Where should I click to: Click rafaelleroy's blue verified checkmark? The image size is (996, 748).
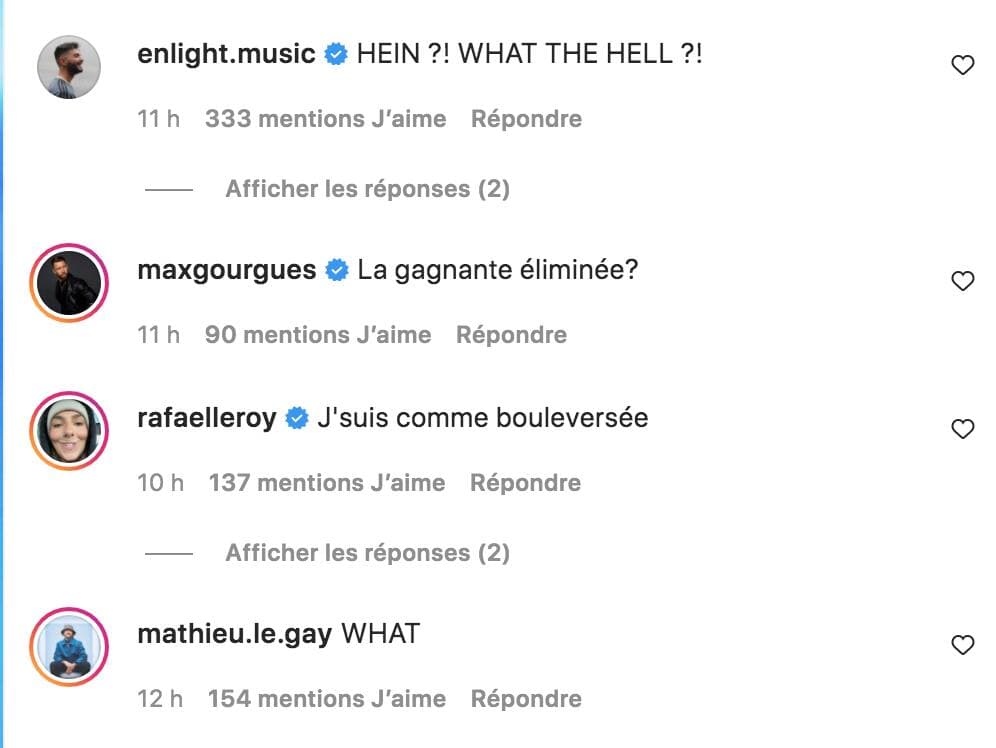pyautogui.click(x=297, y=418)
